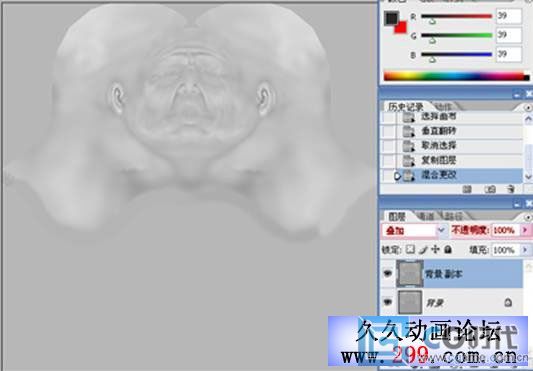Toggle lock image pixels brush icon
The height and width of the screenshot is (371, 533).
click(423, 250)
